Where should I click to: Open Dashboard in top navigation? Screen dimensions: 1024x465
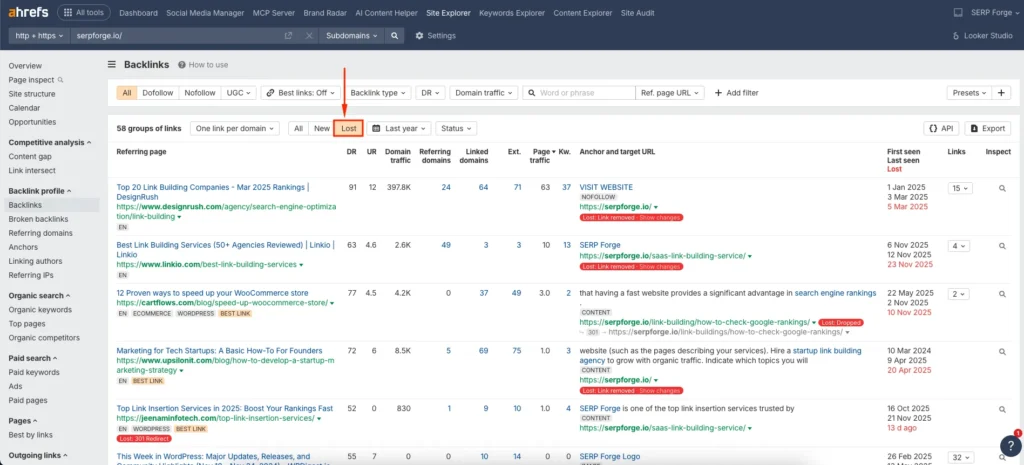click(138, 12)
